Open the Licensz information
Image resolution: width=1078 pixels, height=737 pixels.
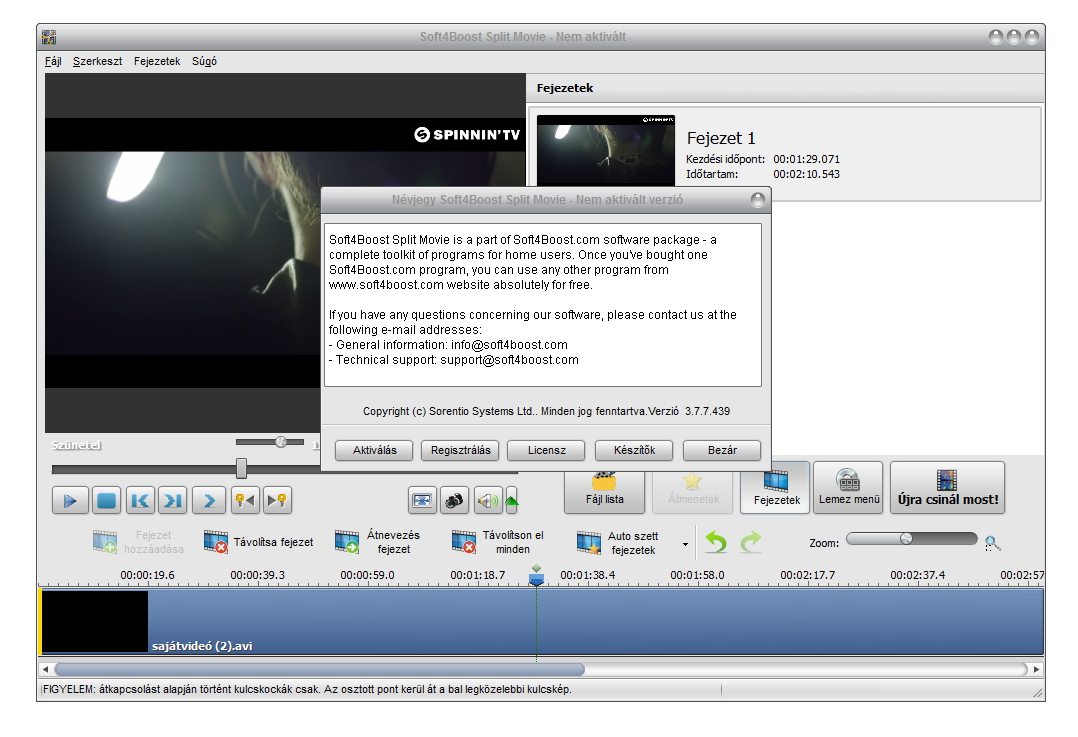[x=547, y=450]
